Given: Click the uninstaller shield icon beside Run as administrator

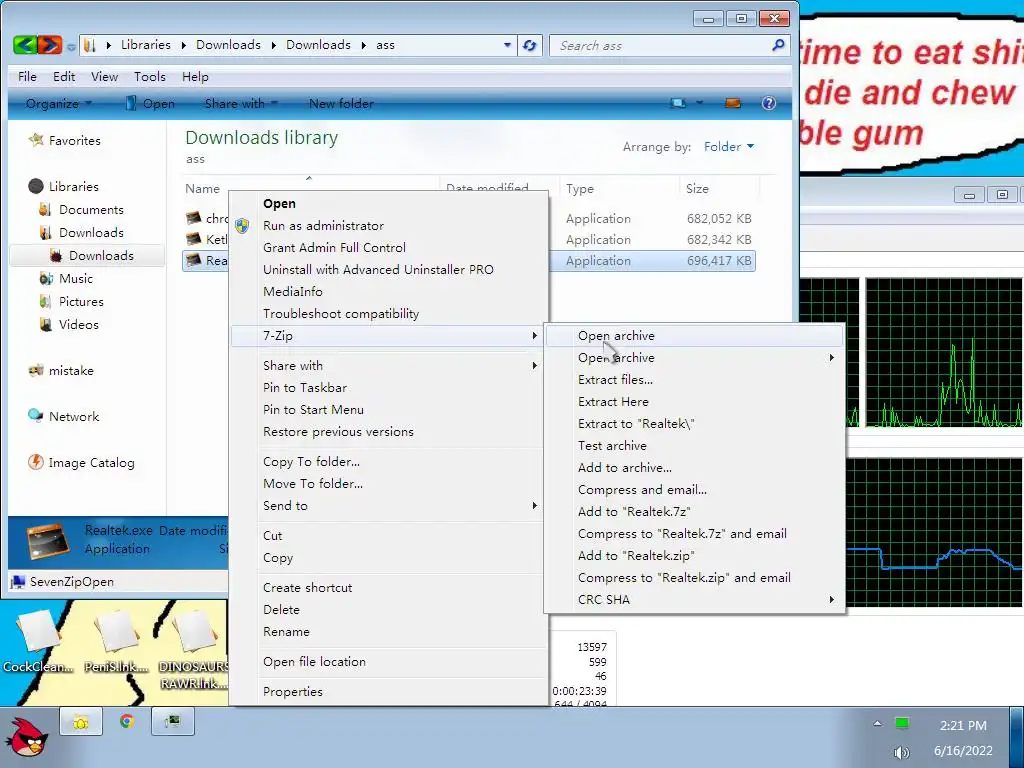Looking at the screenshot, I should (x=242, y=226).
